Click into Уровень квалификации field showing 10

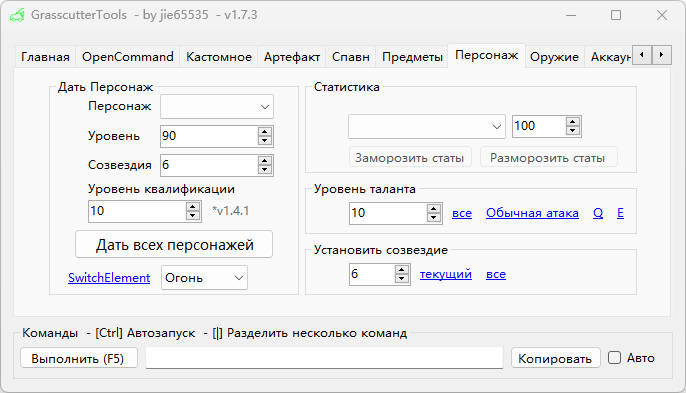pos(137,211)
